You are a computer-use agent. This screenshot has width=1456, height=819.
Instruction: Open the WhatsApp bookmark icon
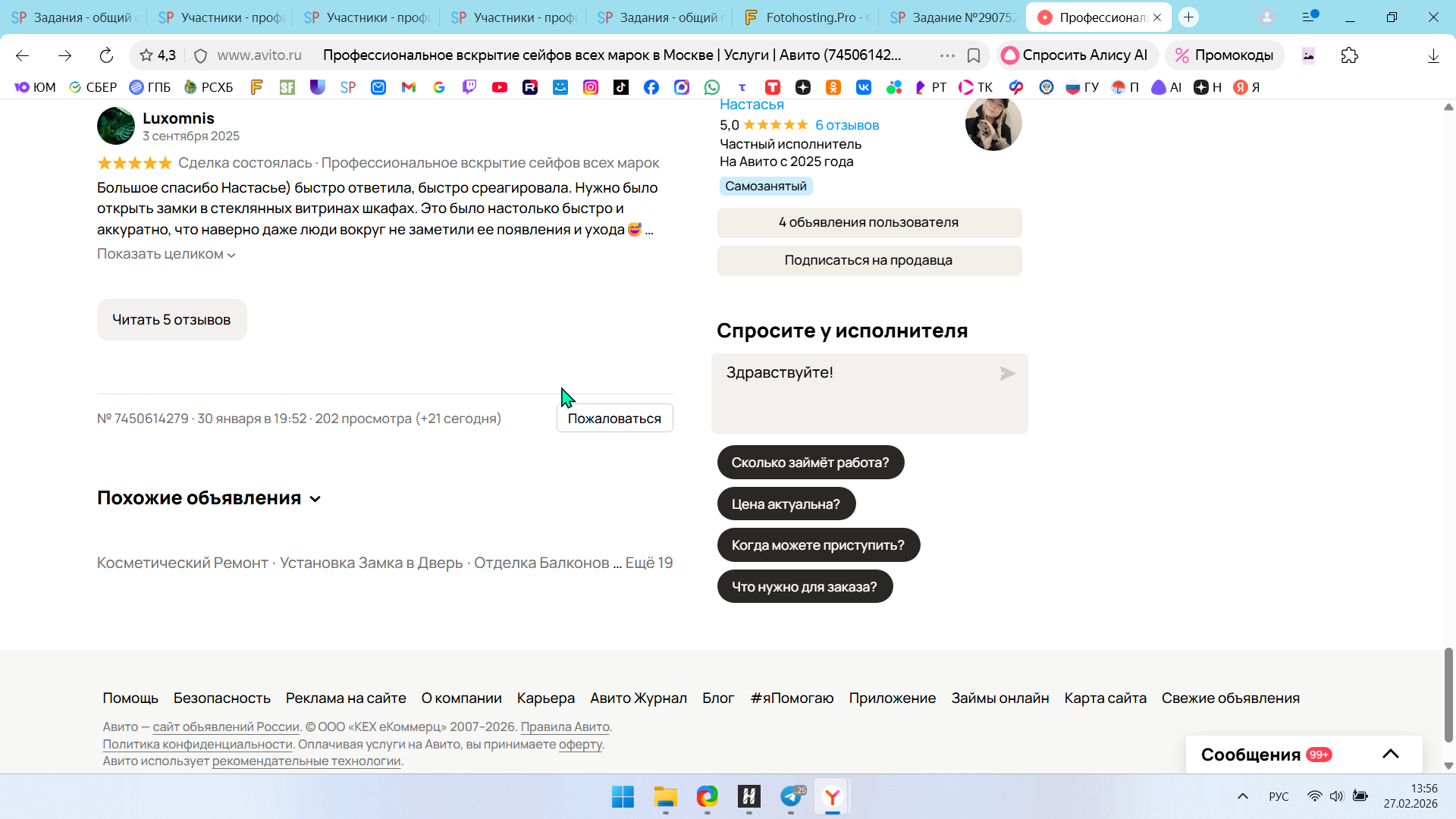(x=711, y=87)
